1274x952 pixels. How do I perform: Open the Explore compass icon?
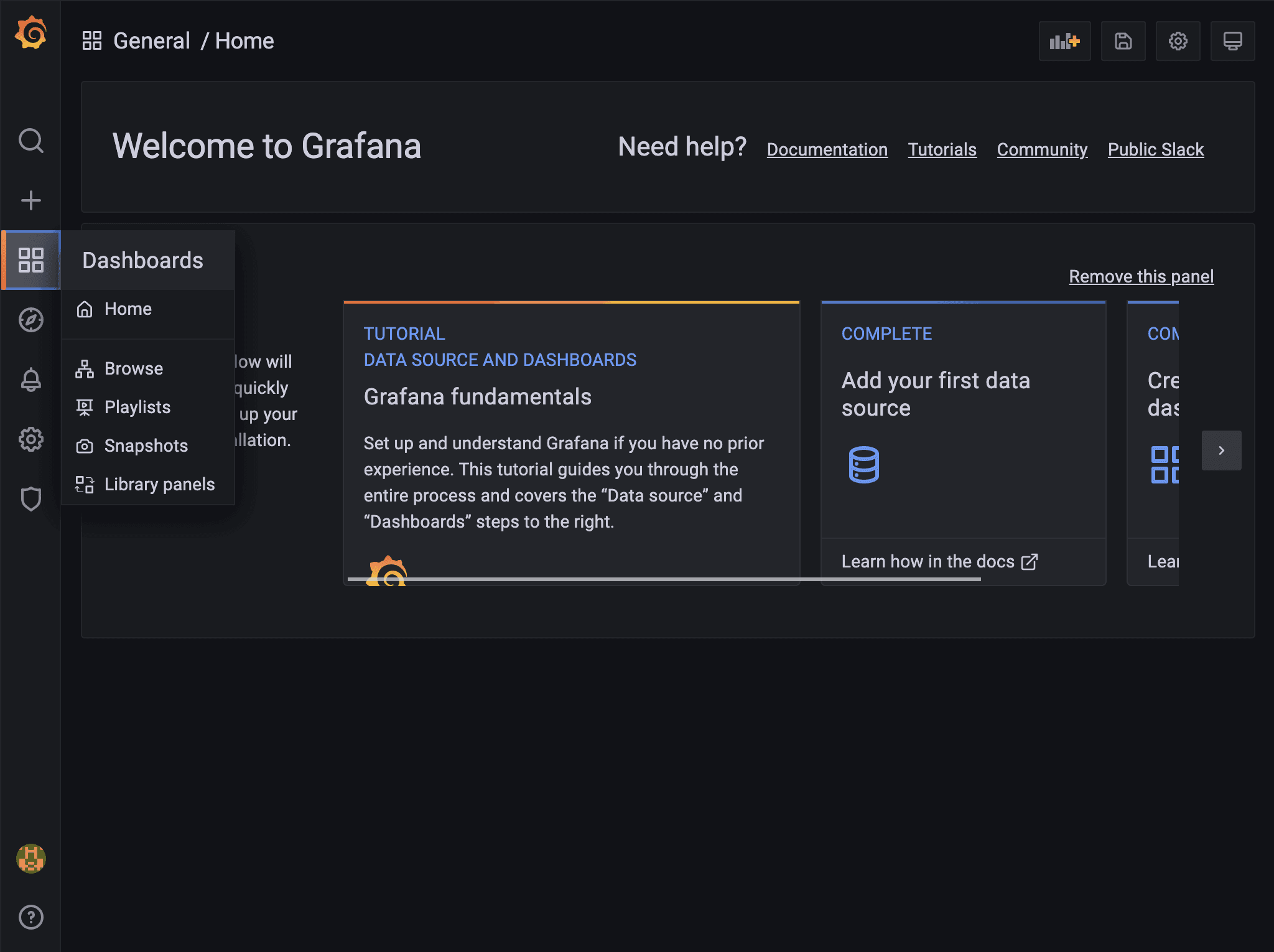point(30,320)
